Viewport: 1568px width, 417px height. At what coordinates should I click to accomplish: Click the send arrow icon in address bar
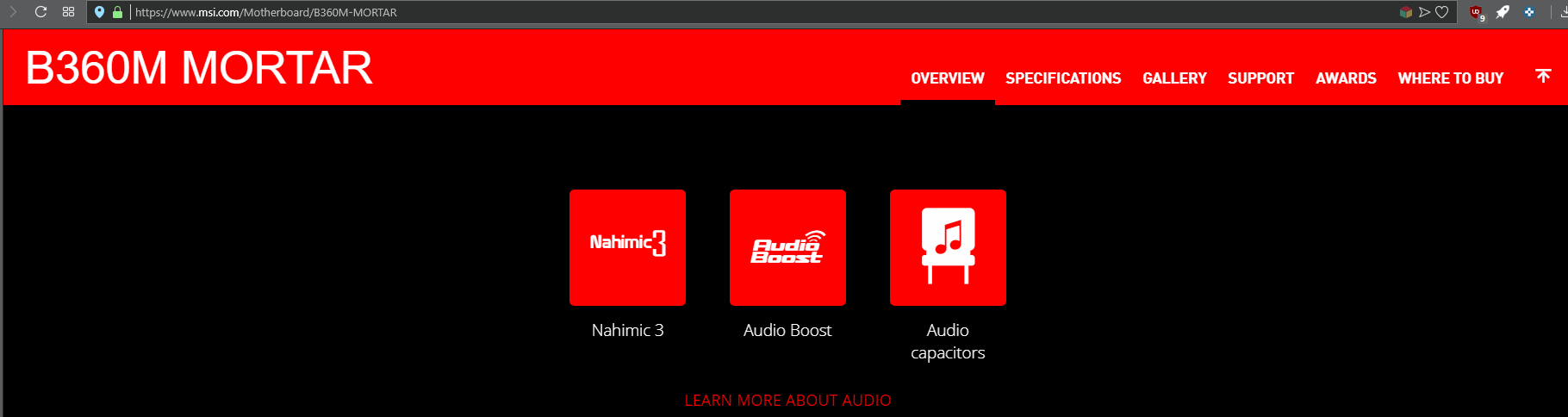click(1424, 12)
